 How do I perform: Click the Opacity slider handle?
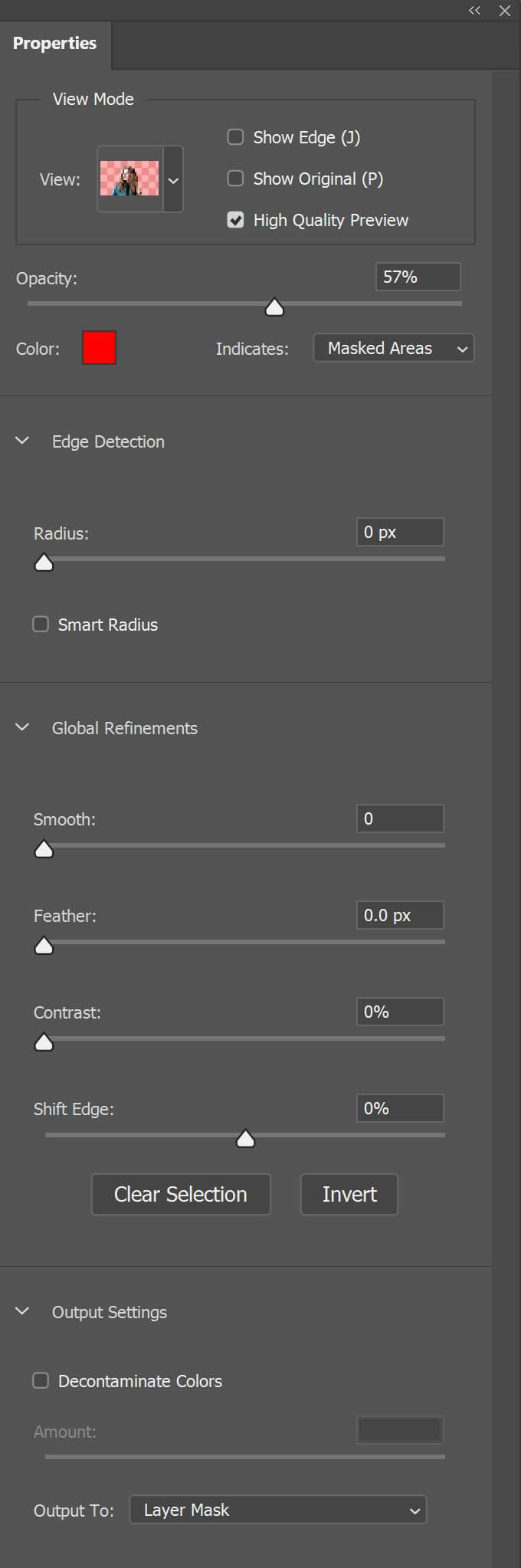coord(274,307)
